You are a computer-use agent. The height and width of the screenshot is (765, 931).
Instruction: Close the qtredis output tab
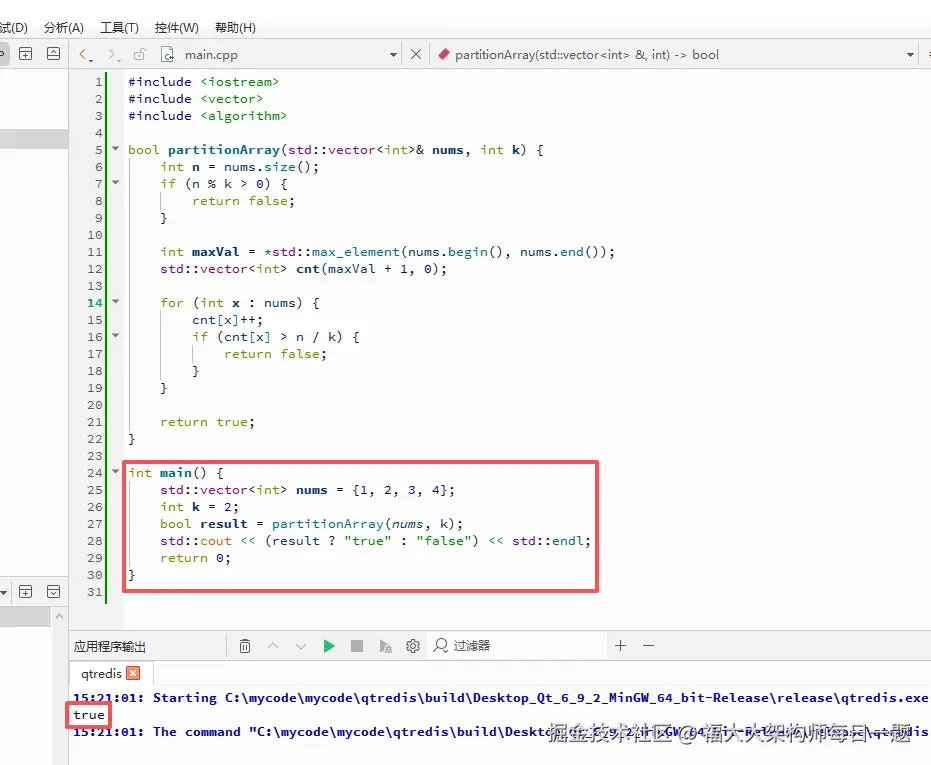coord(134,673)
